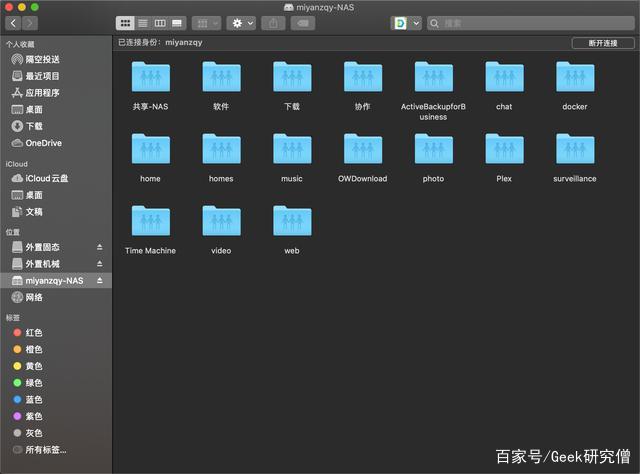The width and height of the screenshot is (640, 474).
Task: Filter by 紫色 purple tag
Action: [x=56, y=417]
